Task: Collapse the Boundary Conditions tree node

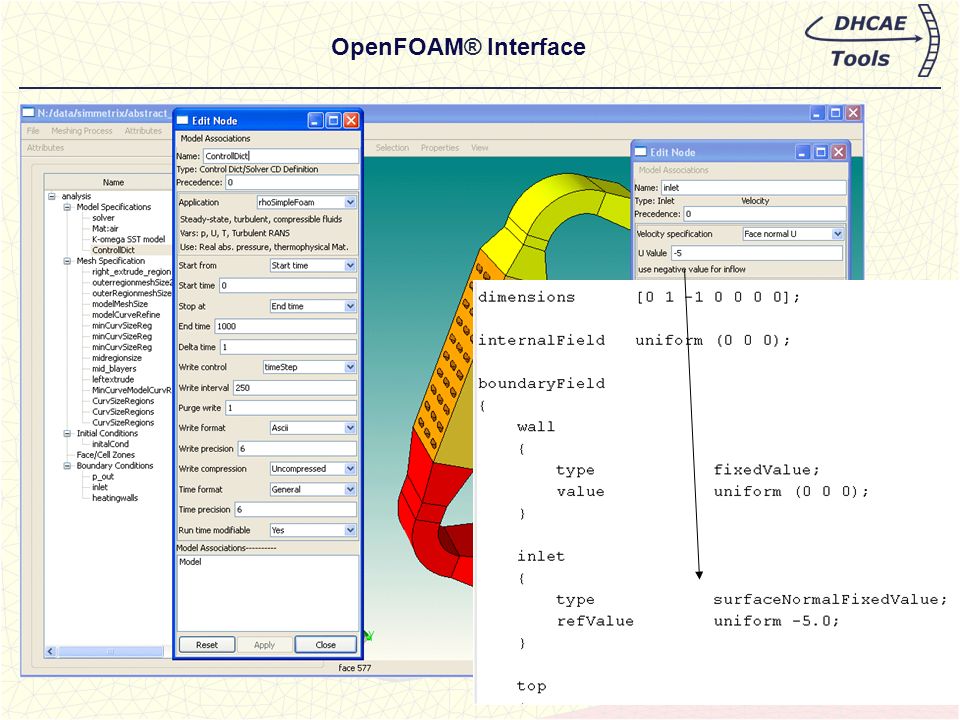Action: click(x=67, y=466)
